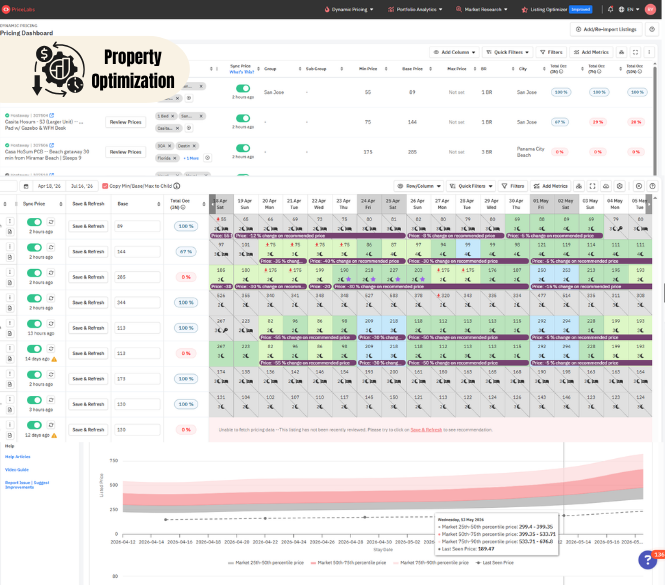Click the PriceLabs logo

tap(19, 9)
